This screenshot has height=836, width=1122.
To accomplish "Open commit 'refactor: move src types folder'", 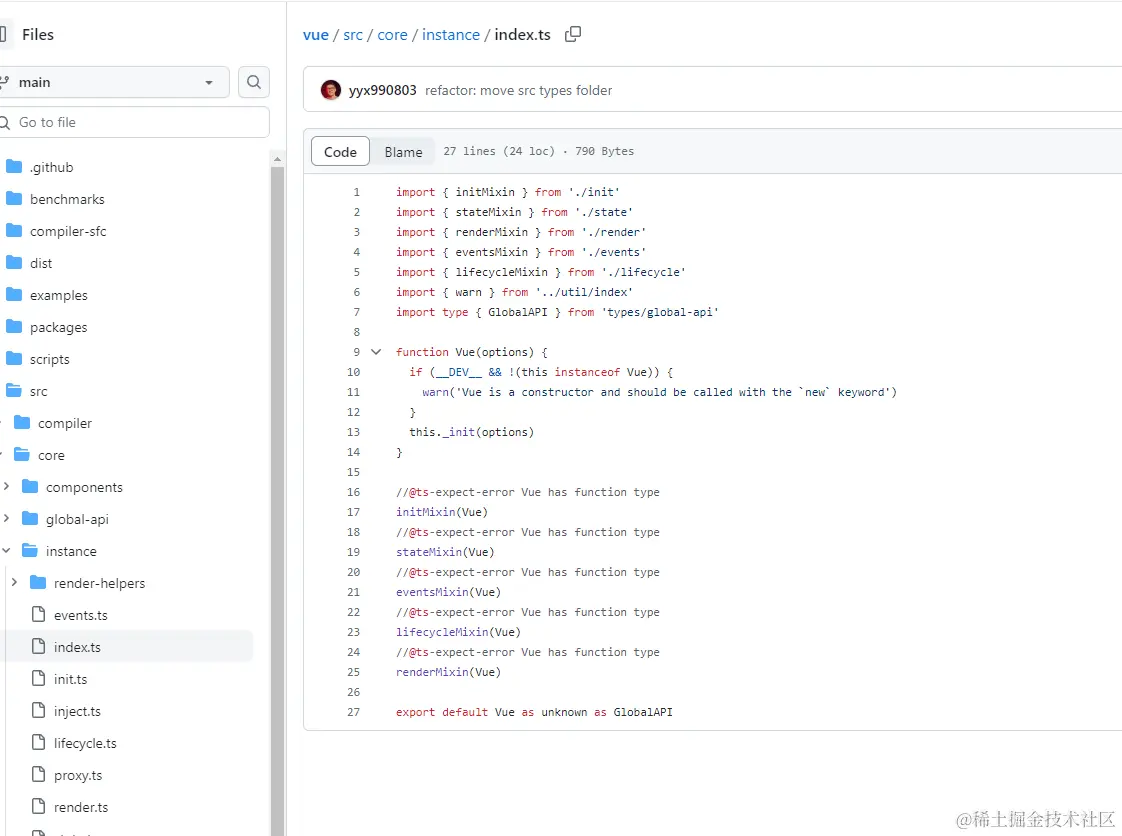I will tap(519, 90).
